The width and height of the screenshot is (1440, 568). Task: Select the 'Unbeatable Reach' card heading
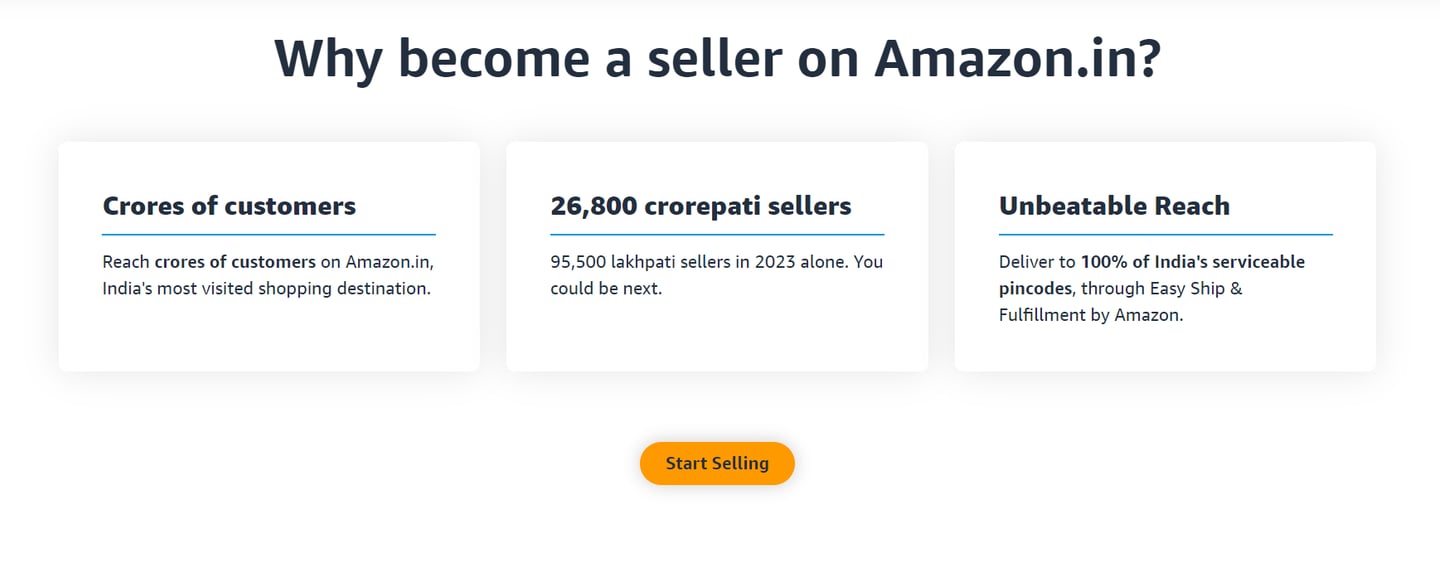(1114, 206)
